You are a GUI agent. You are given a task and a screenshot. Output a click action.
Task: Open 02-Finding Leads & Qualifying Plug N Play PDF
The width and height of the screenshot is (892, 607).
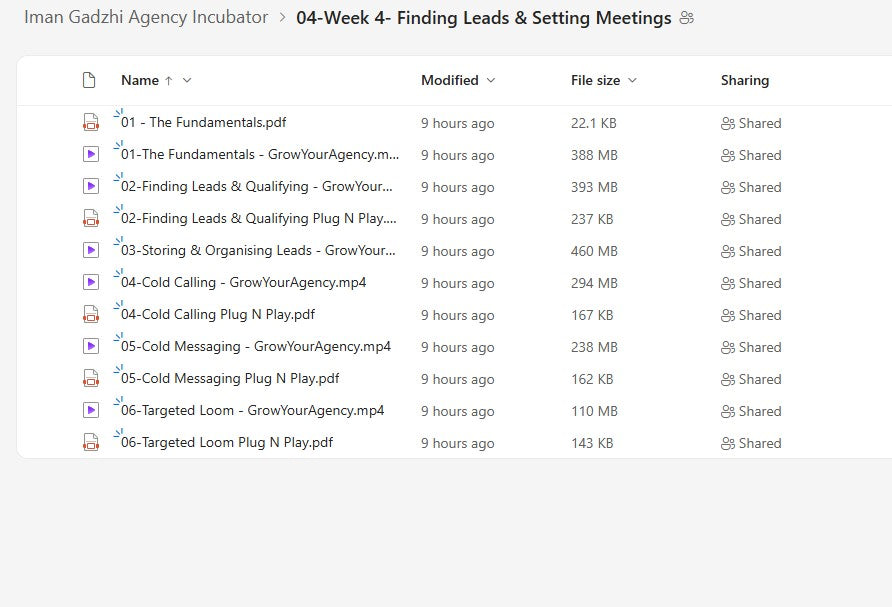click(x=258, y=219)
